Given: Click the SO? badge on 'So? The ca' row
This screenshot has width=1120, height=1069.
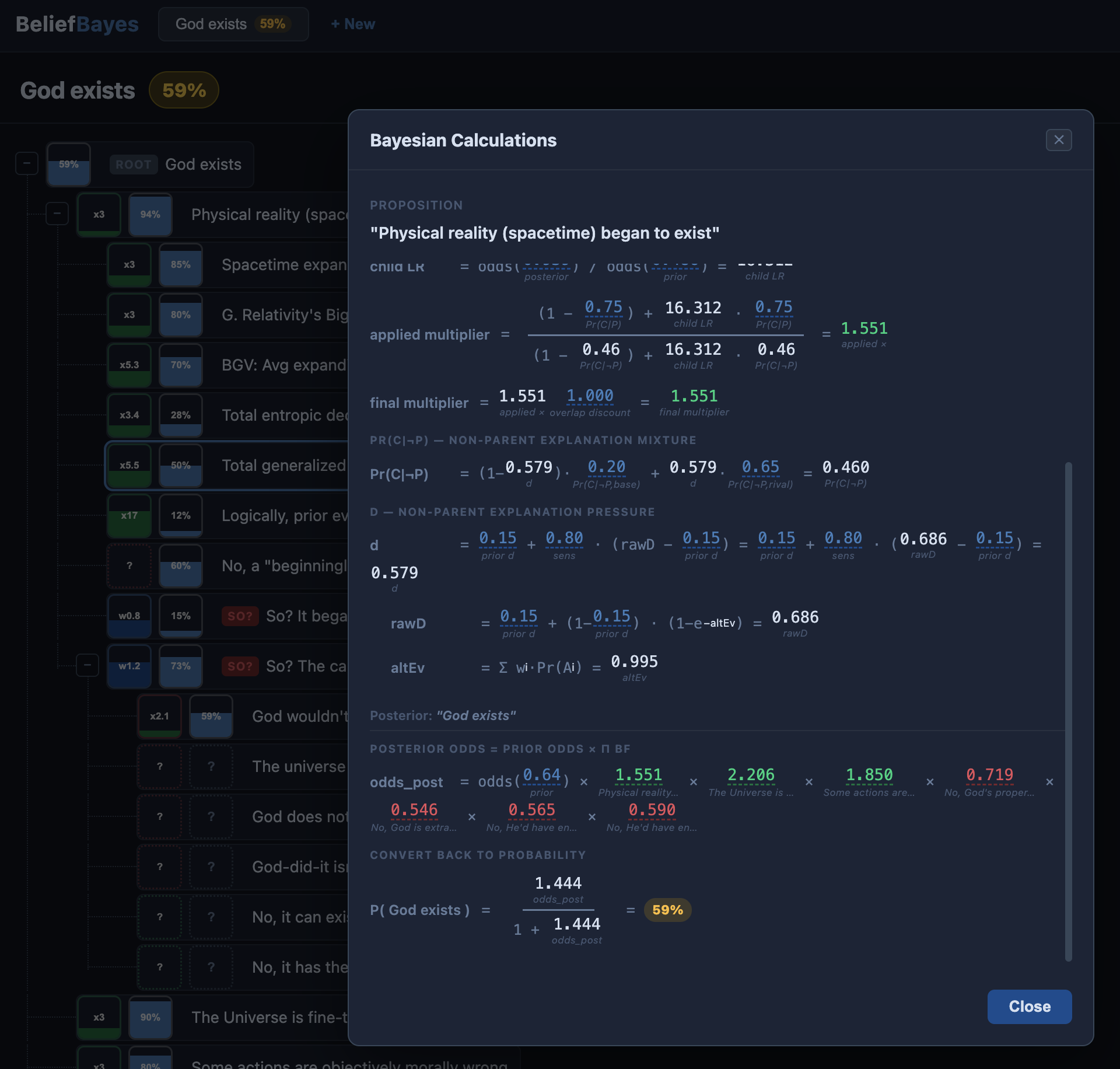Looking at the screenshot, I should (240, 666).
